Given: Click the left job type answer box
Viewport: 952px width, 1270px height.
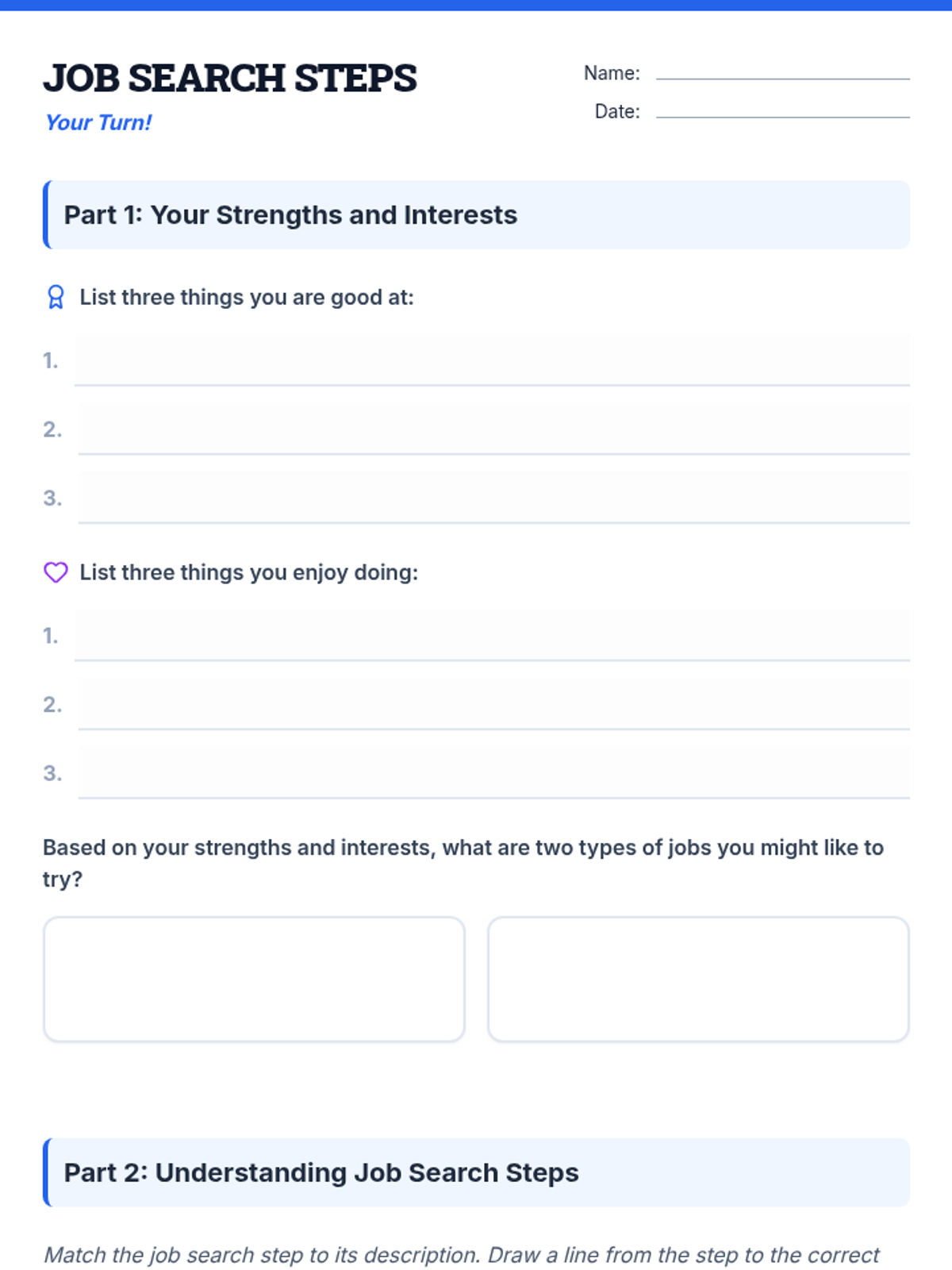Looking at the screenshot, I should pyautogui.click(x=254, y=979).
